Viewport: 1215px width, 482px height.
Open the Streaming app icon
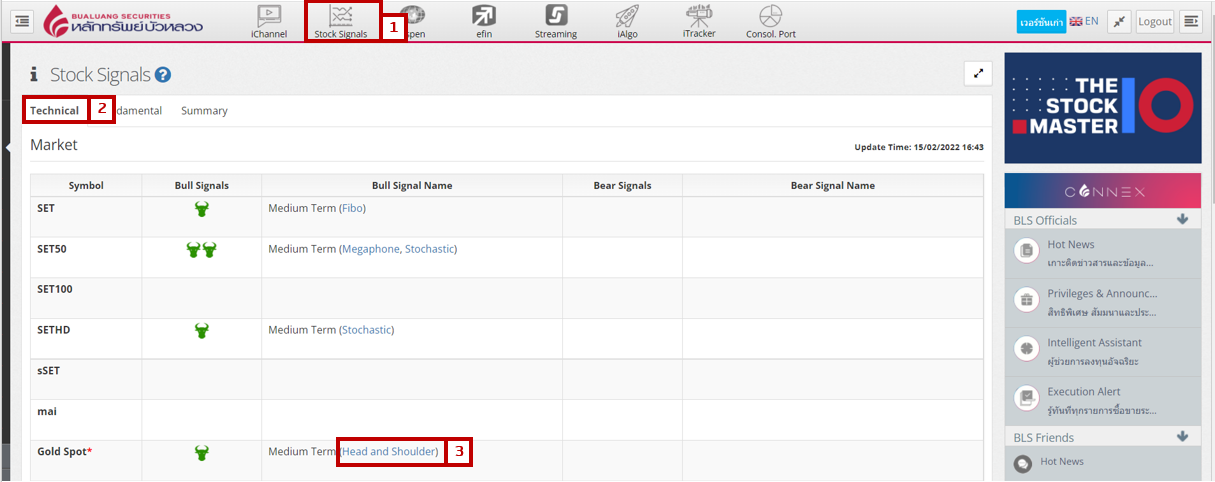[x=556, y=17]
